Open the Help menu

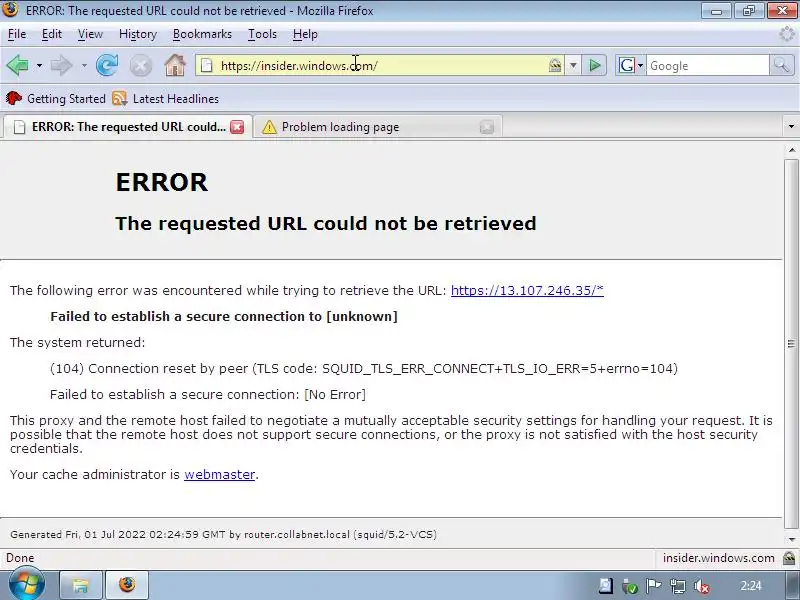point(305,34)
